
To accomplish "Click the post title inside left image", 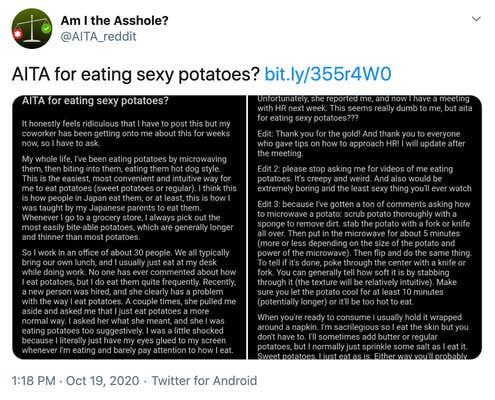I will coord(95,100).
